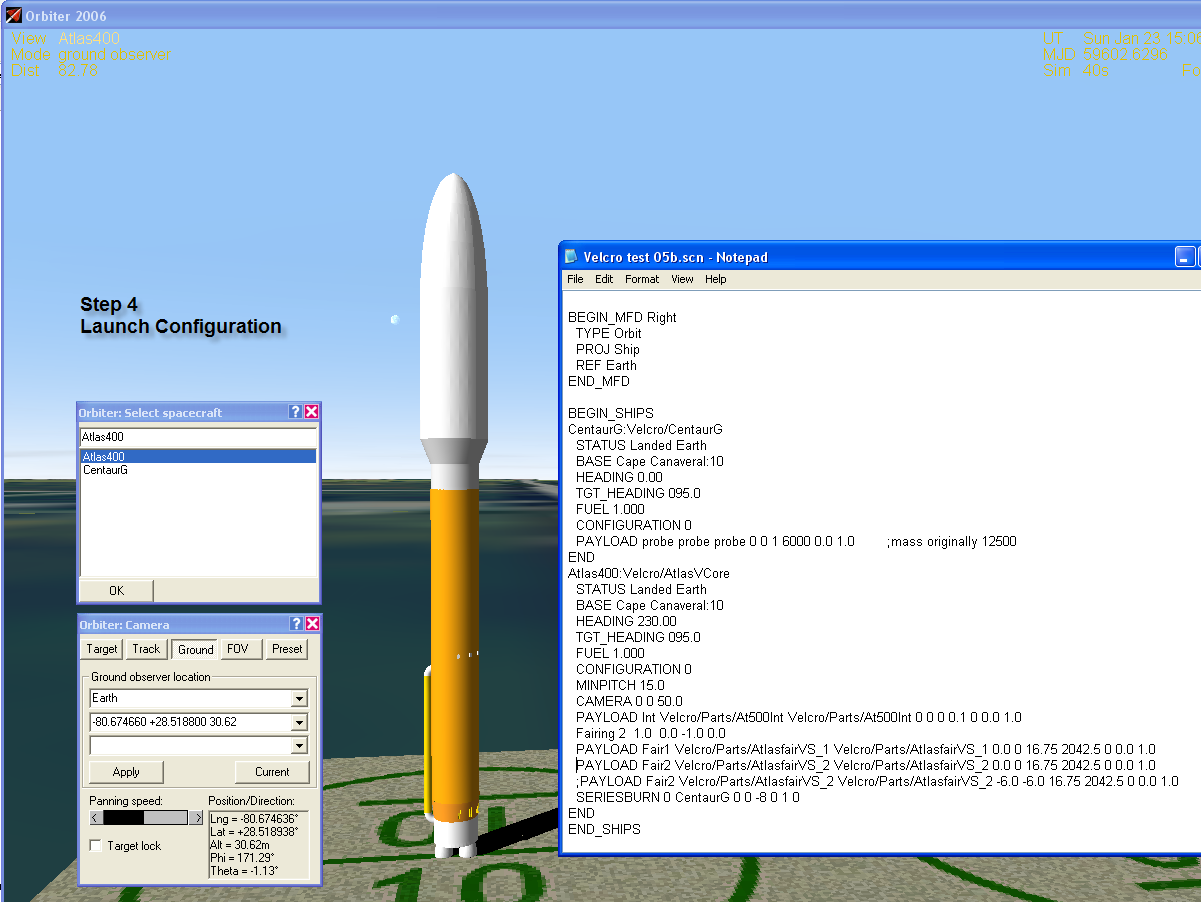Open the Notepad View menu
The image size is (1201, 902).
point(682,279)
